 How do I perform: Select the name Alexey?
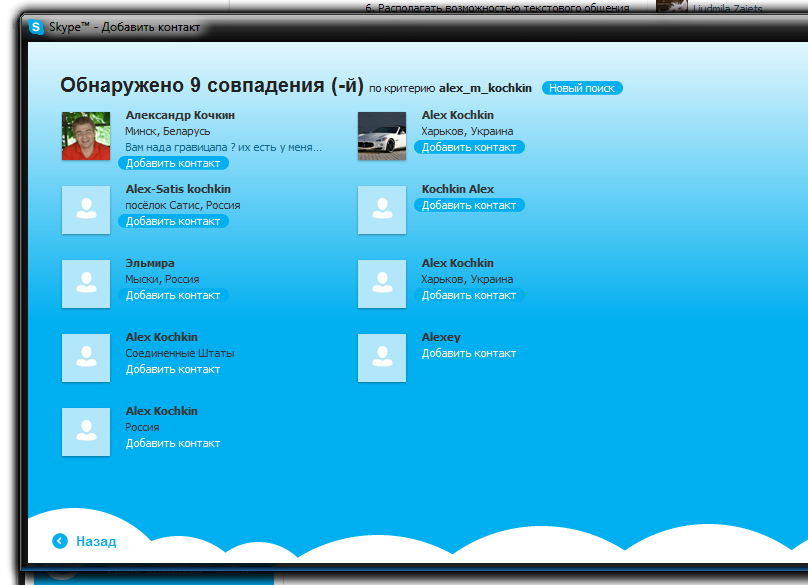[441, 337]
